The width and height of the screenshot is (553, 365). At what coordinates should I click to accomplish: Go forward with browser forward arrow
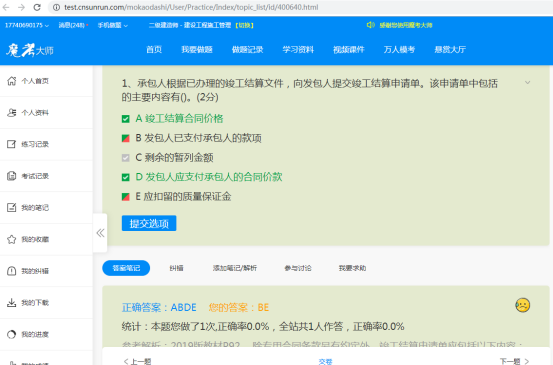tap(22, 7)
